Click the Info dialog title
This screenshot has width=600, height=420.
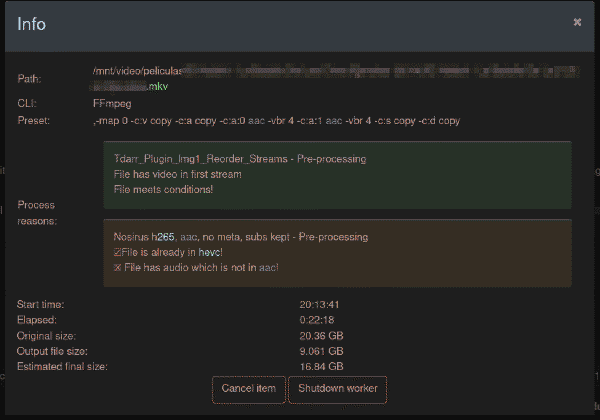(31, 24)
